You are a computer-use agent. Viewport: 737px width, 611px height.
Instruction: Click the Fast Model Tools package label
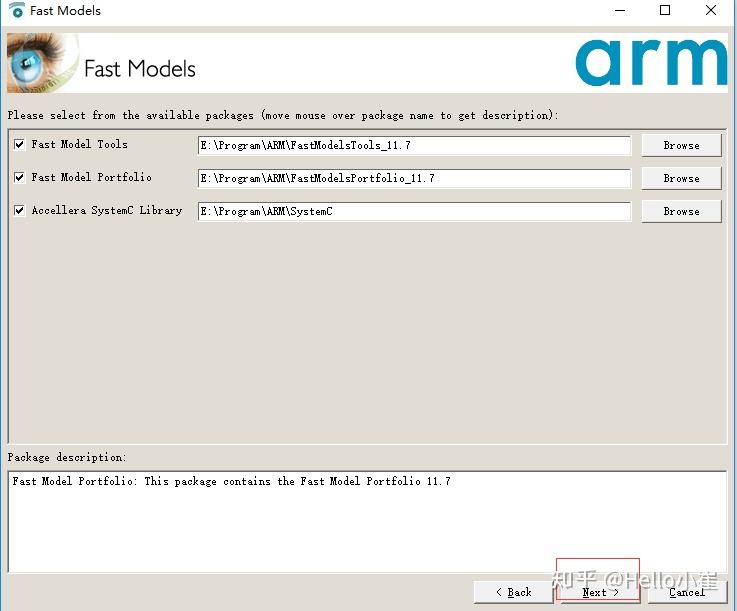79,144
